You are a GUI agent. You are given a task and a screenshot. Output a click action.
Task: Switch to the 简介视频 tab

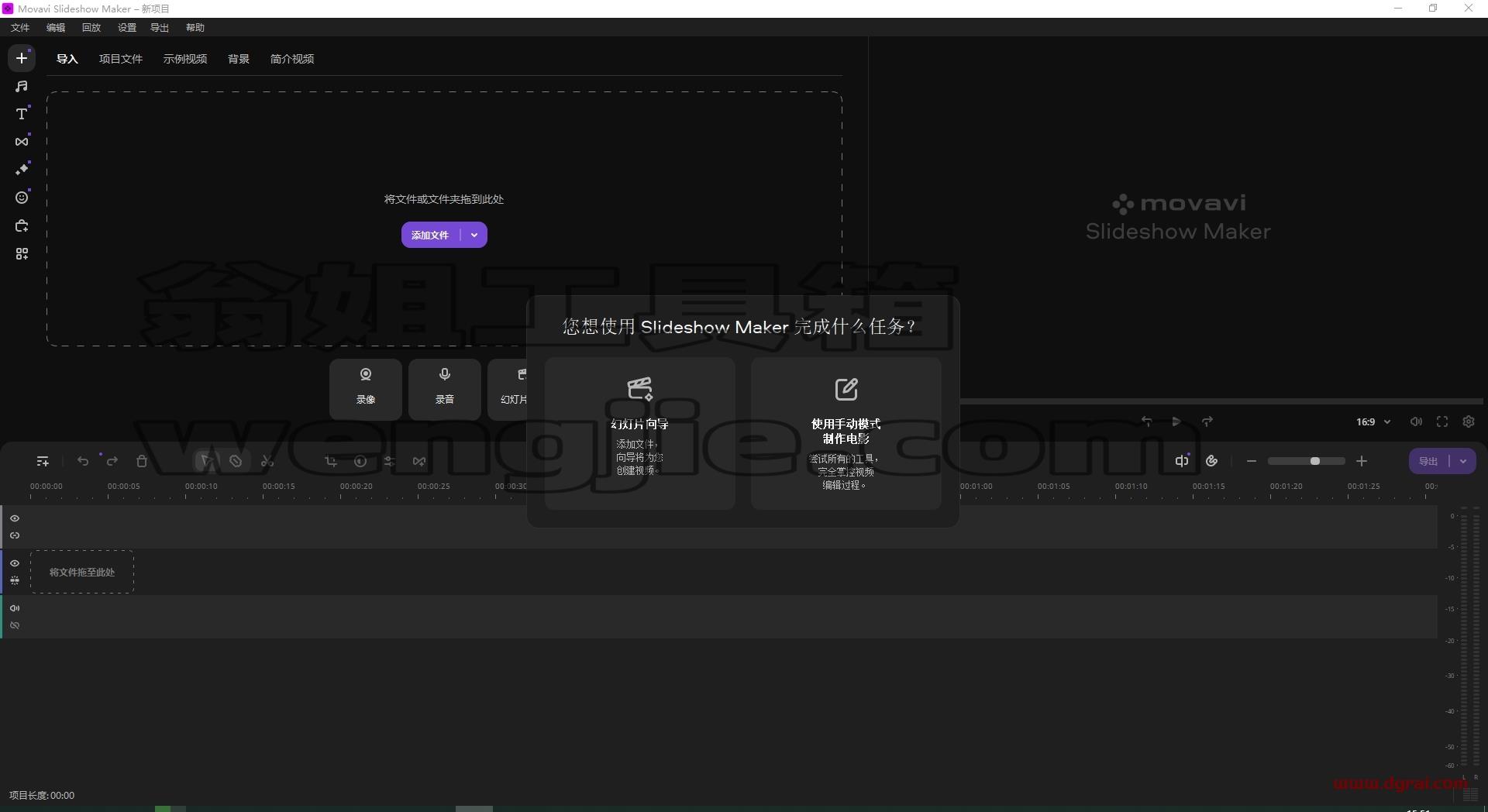coord(292,59)
